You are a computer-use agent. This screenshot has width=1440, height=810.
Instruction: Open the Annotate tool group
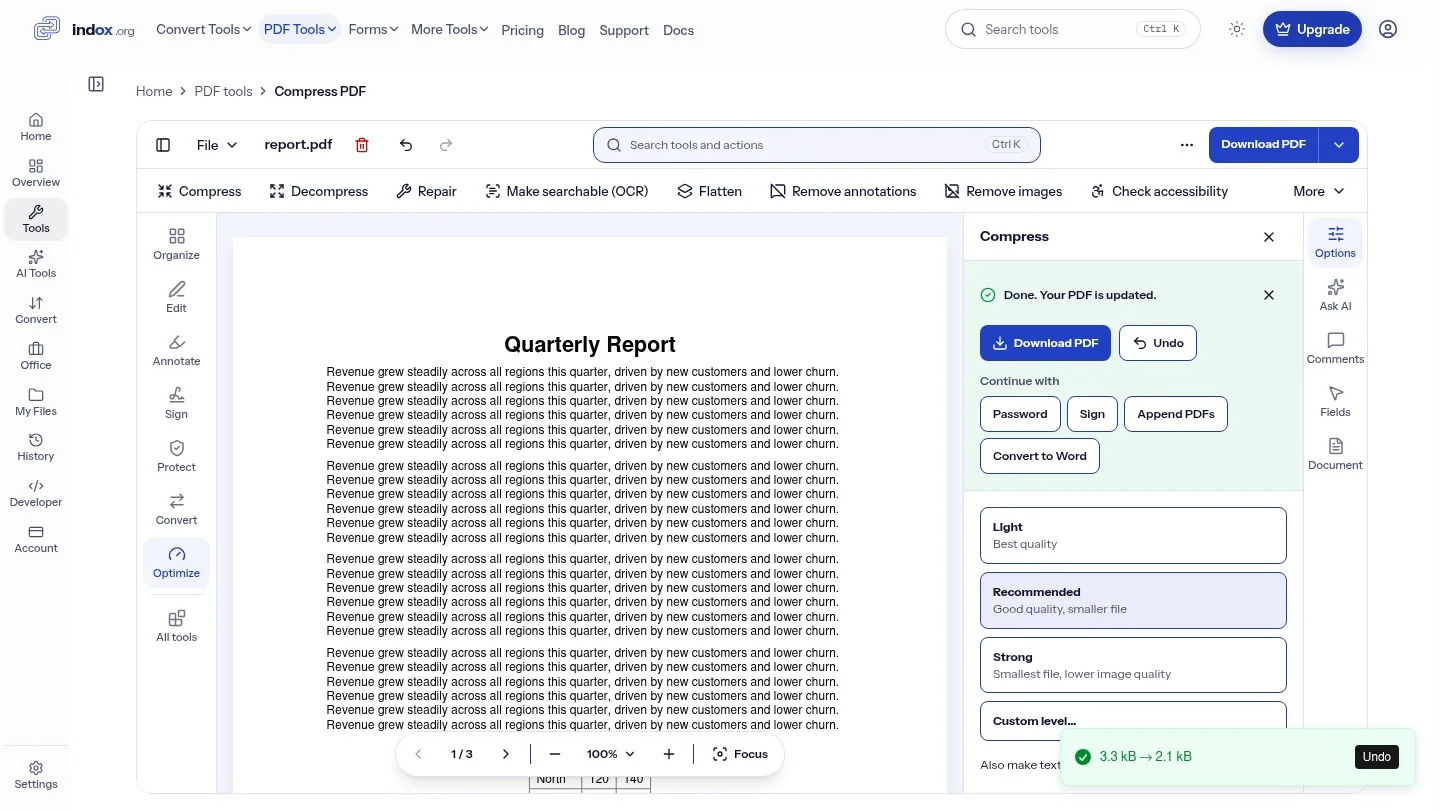click(177, 350)
